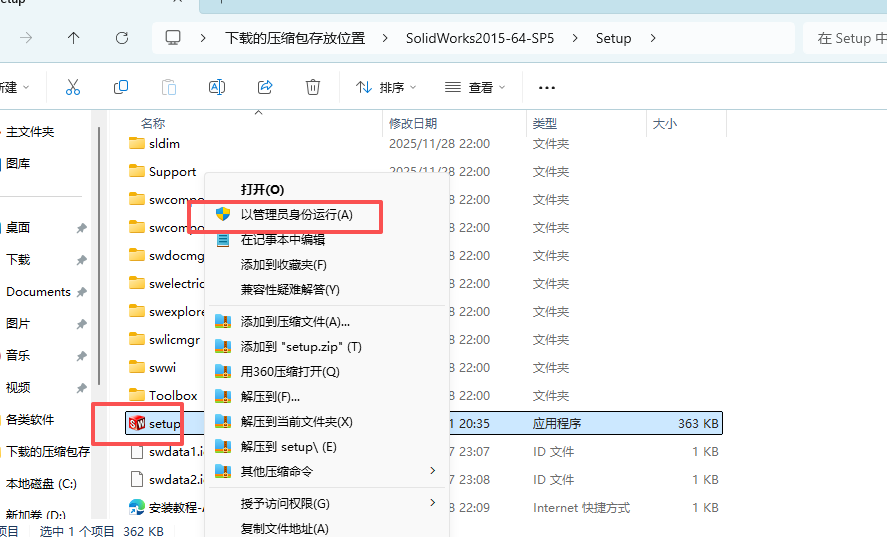The image size is (887, 537).
Task: Click the navigation pane vertical scrollbar
Action: tap(99, 256)
